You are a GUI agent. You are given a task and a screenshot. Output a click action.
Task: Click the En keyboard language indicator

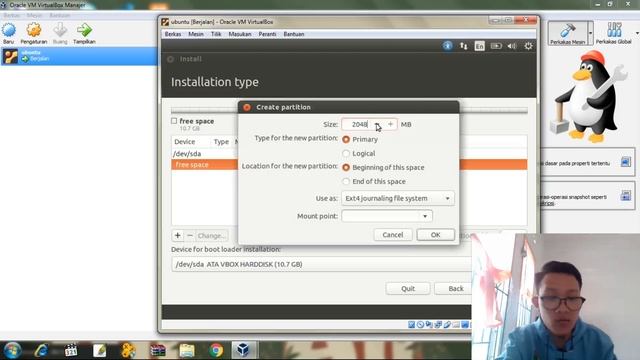(479, 46)
